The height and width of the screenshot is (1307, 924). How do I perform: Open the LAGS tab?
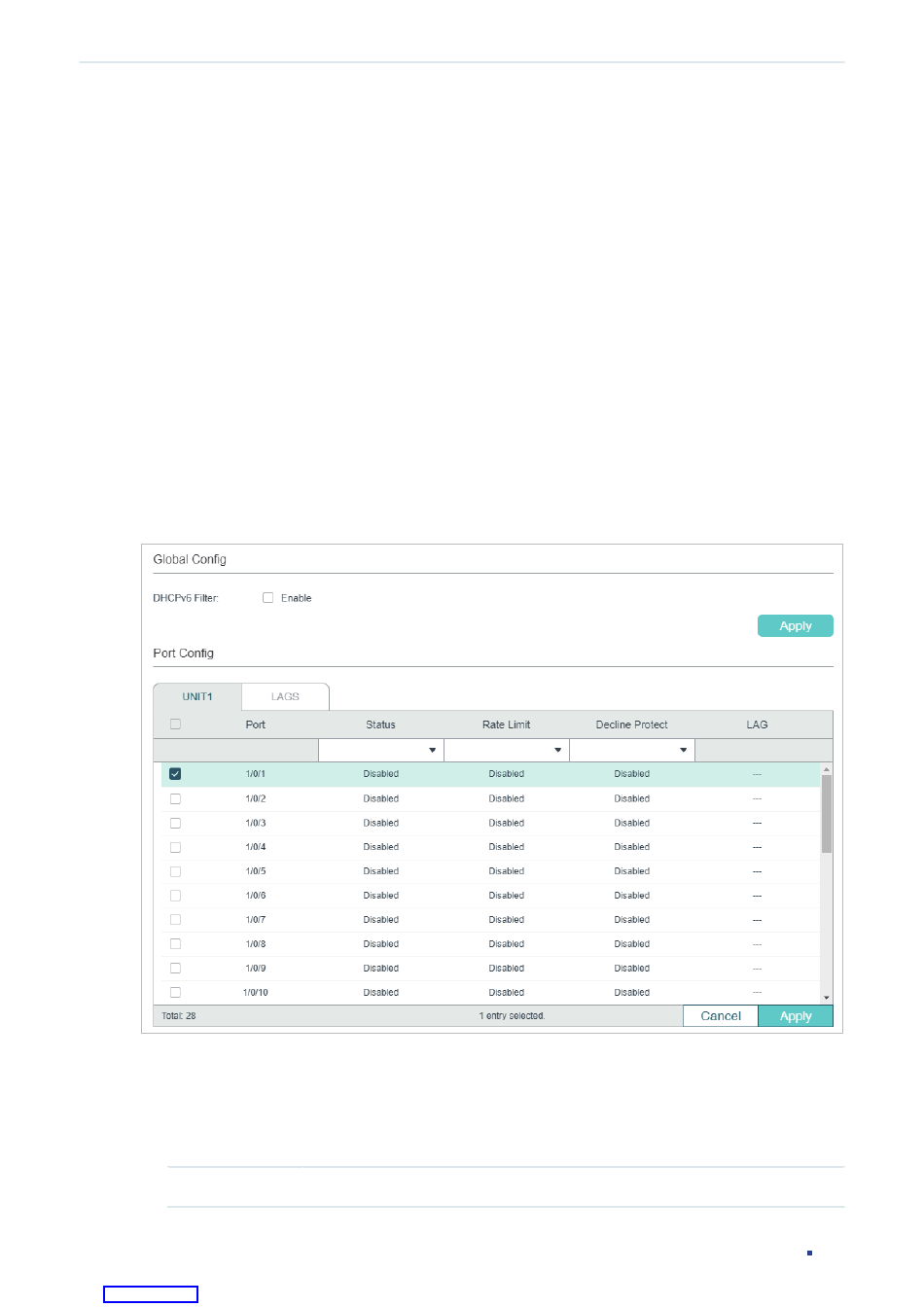pos(285,697)
